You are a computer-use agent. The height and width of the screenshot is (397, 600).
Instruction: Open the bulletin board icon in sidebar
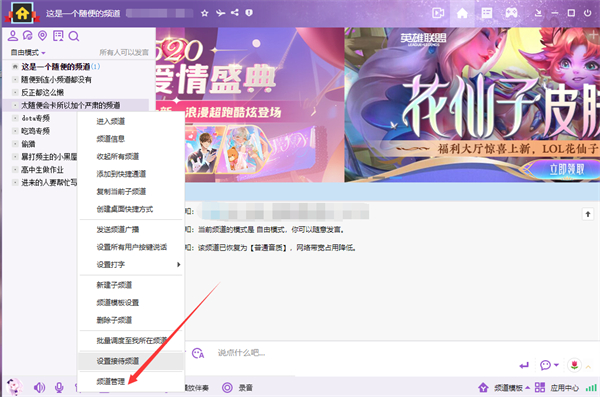click(x=58, y=36)
